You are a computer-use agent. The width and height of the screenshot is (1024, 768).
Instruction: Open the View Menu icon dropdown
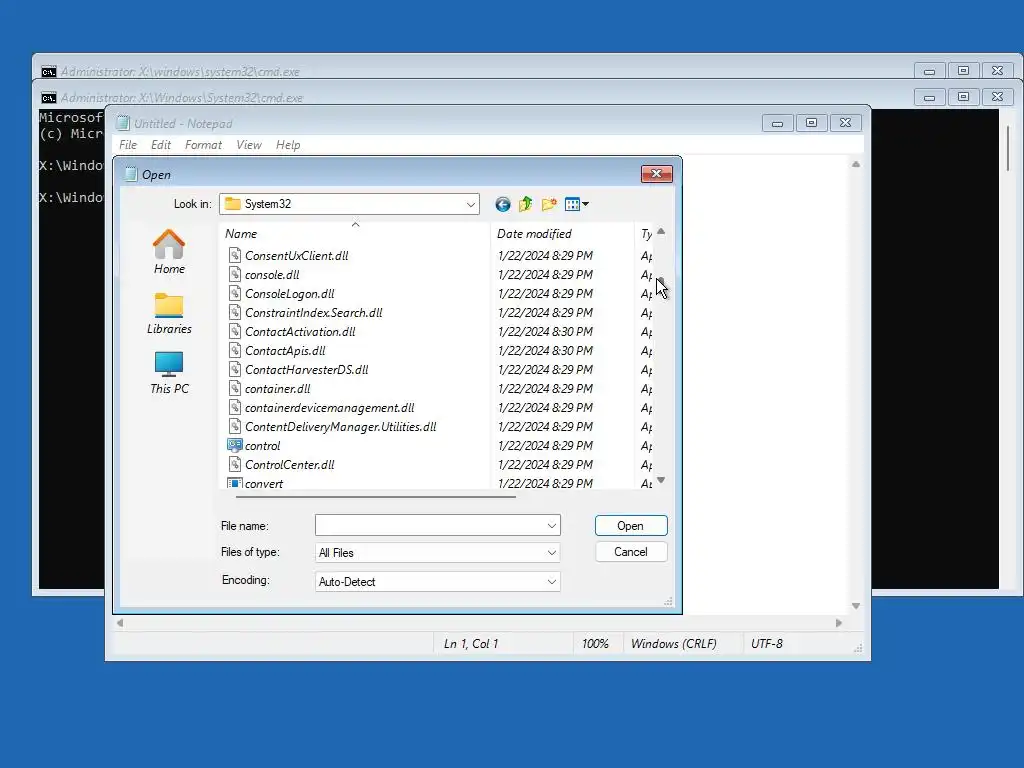click(x=576, y=204)
